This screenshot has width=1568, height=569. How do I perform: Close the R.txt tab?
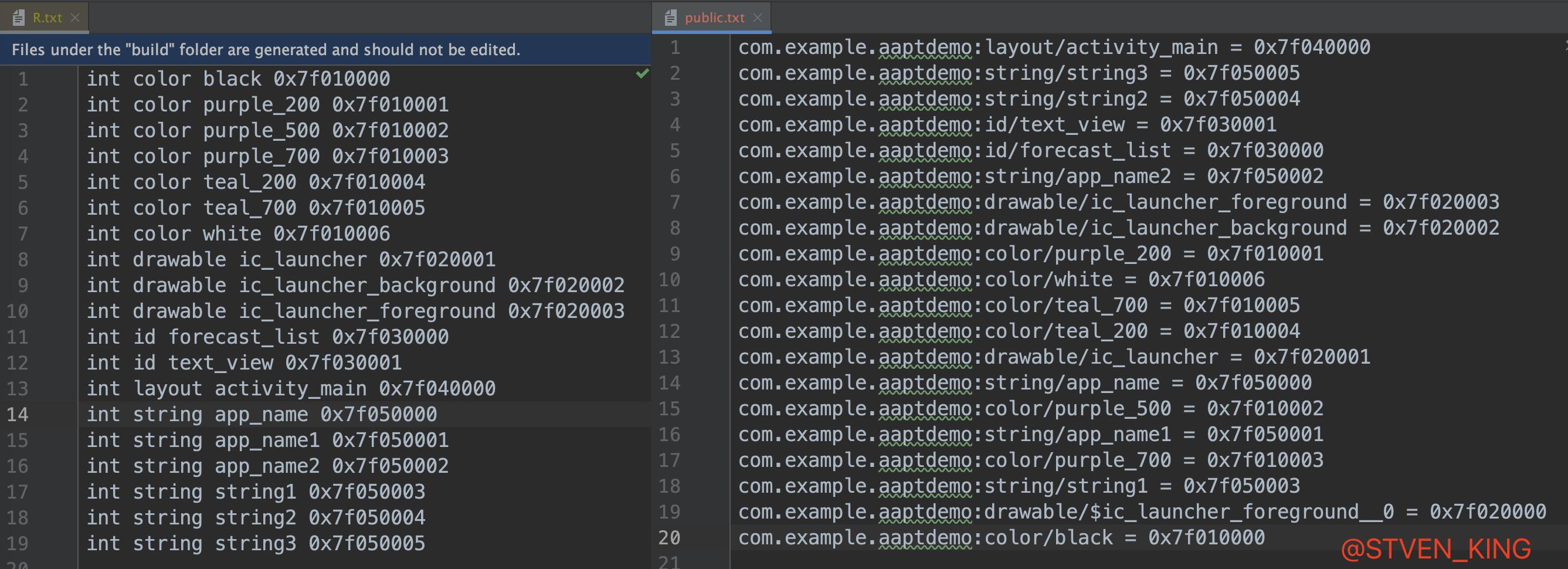coord(76,18)
